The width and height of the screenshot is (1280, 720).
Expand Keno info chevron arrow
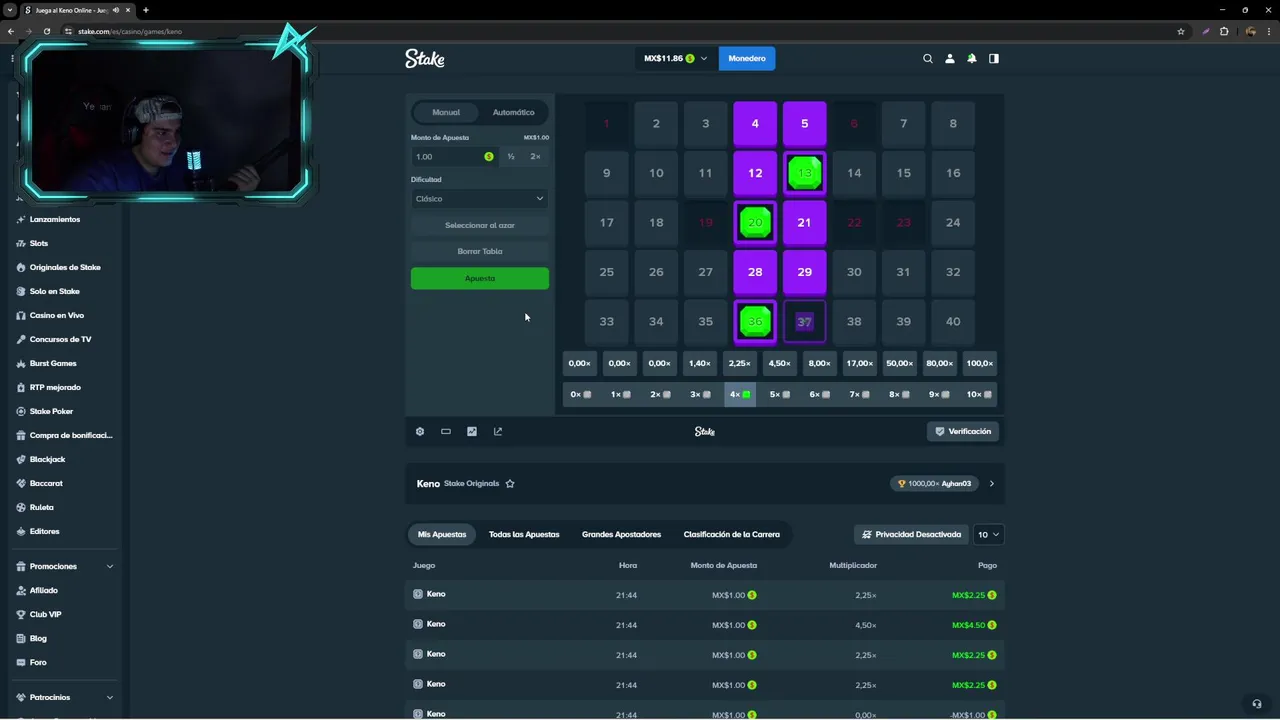coord(991,484)
